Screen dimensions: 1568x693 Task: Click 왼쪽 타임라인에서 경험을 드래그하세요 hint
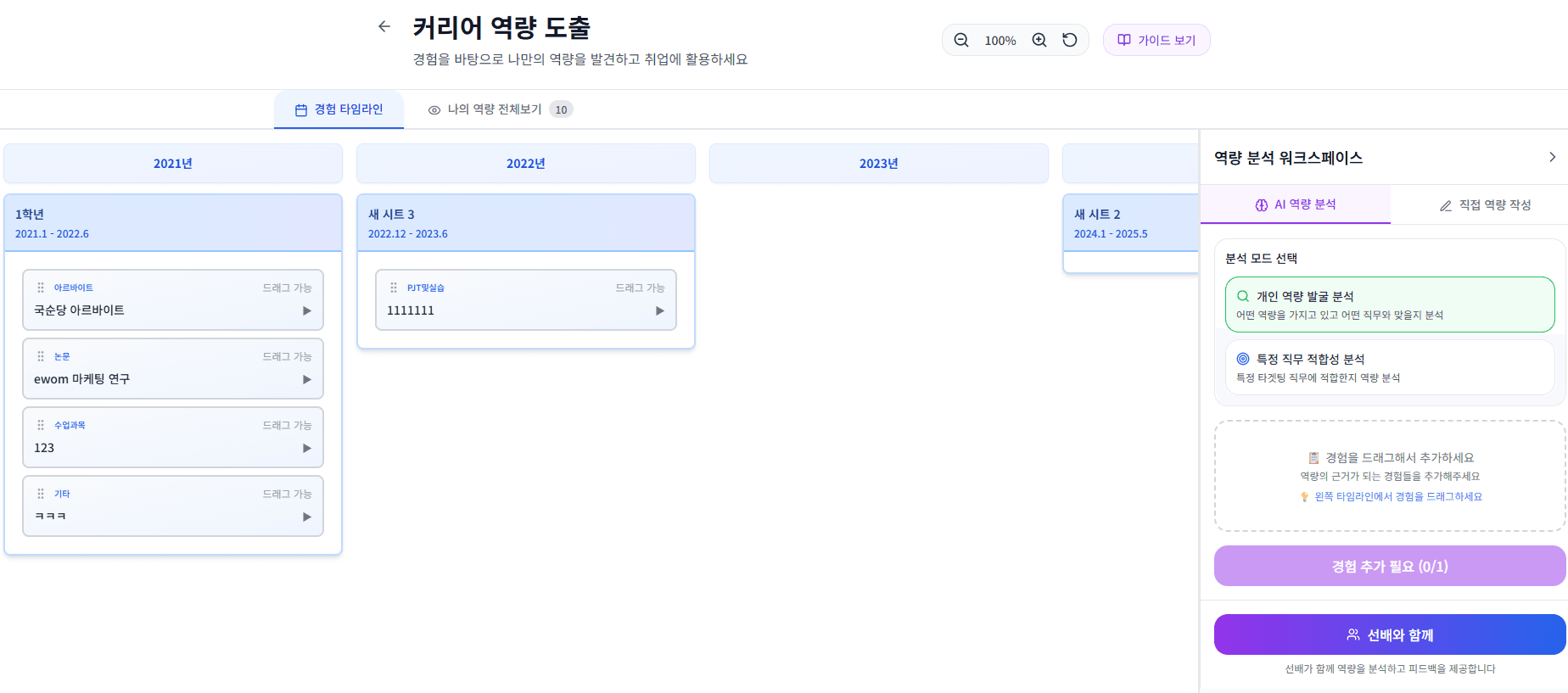pos(1398,497)
